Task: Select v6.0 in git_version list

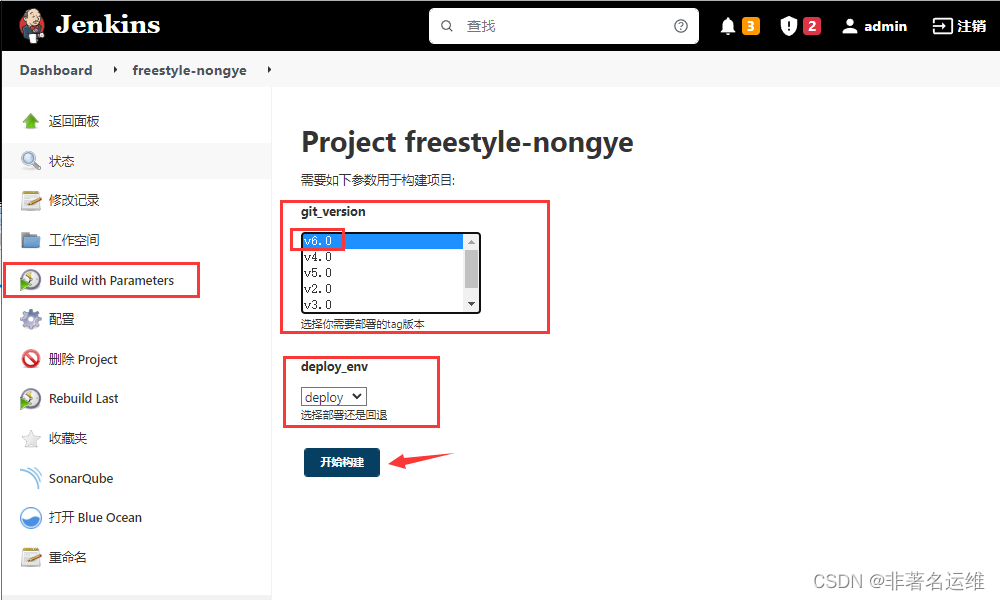Action: pyautogui.click(x=383, y=241)
